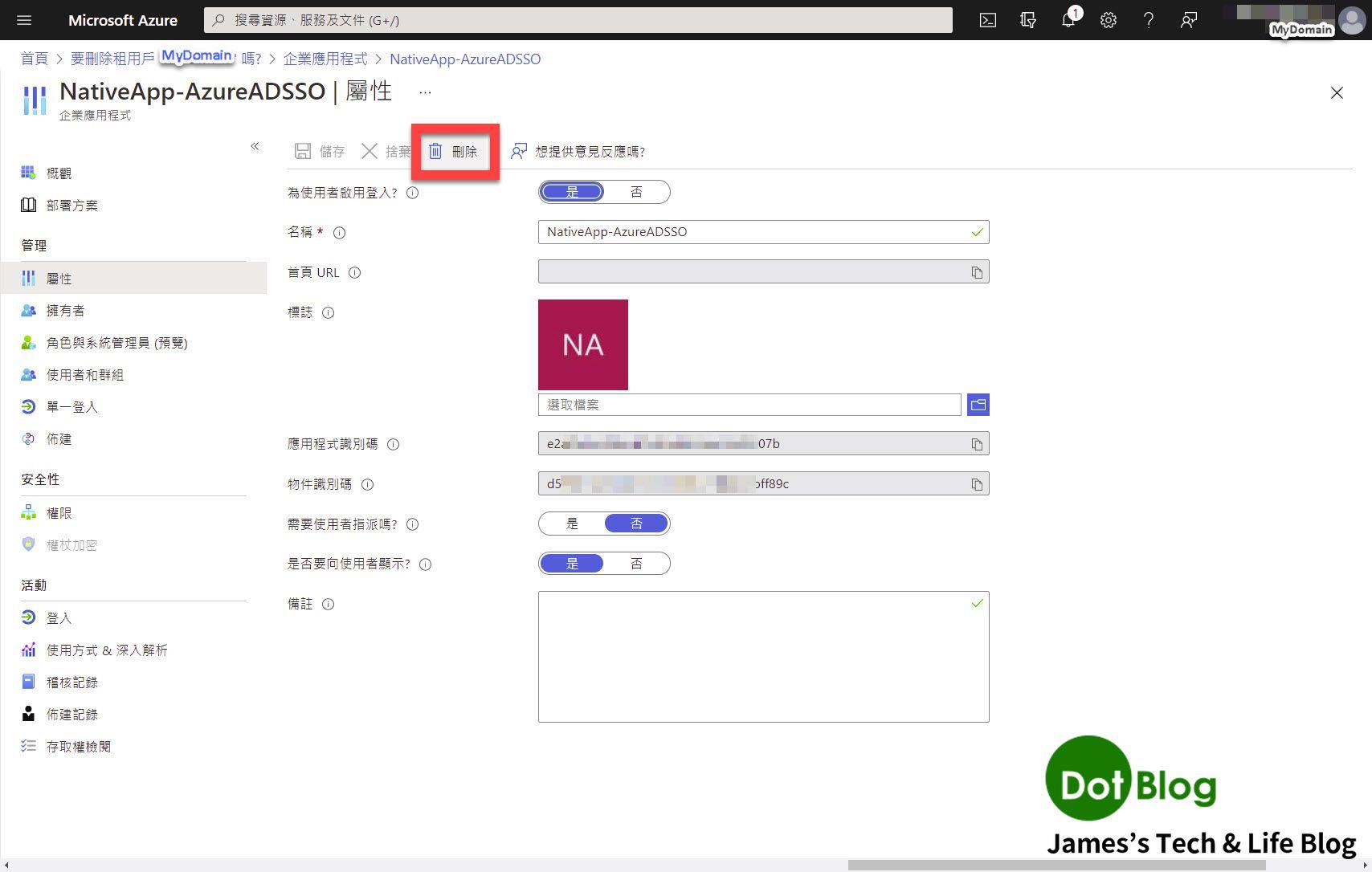Show info tooltip for 備註
Screen dimensions: 1372x872
(328, 605)
